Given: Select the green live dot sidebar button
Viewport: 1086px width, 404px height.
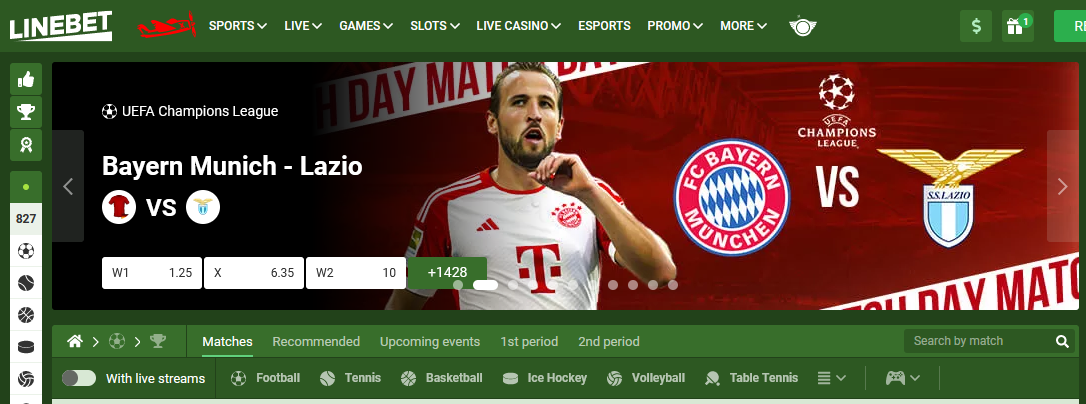Looking at the screenshot, I should [x=26, y=187].
